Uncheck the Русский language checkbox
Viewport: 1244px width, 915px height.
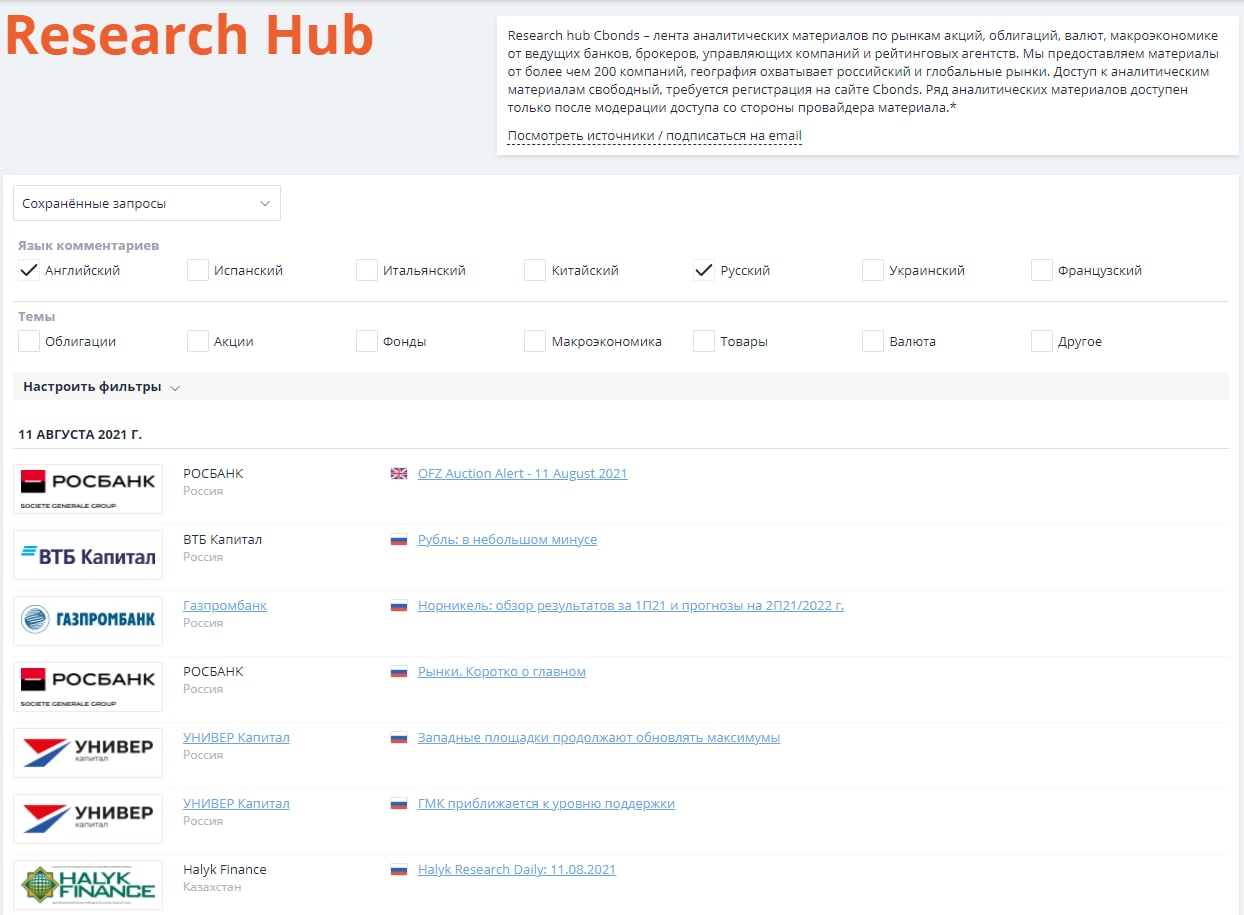pos(704,270)
